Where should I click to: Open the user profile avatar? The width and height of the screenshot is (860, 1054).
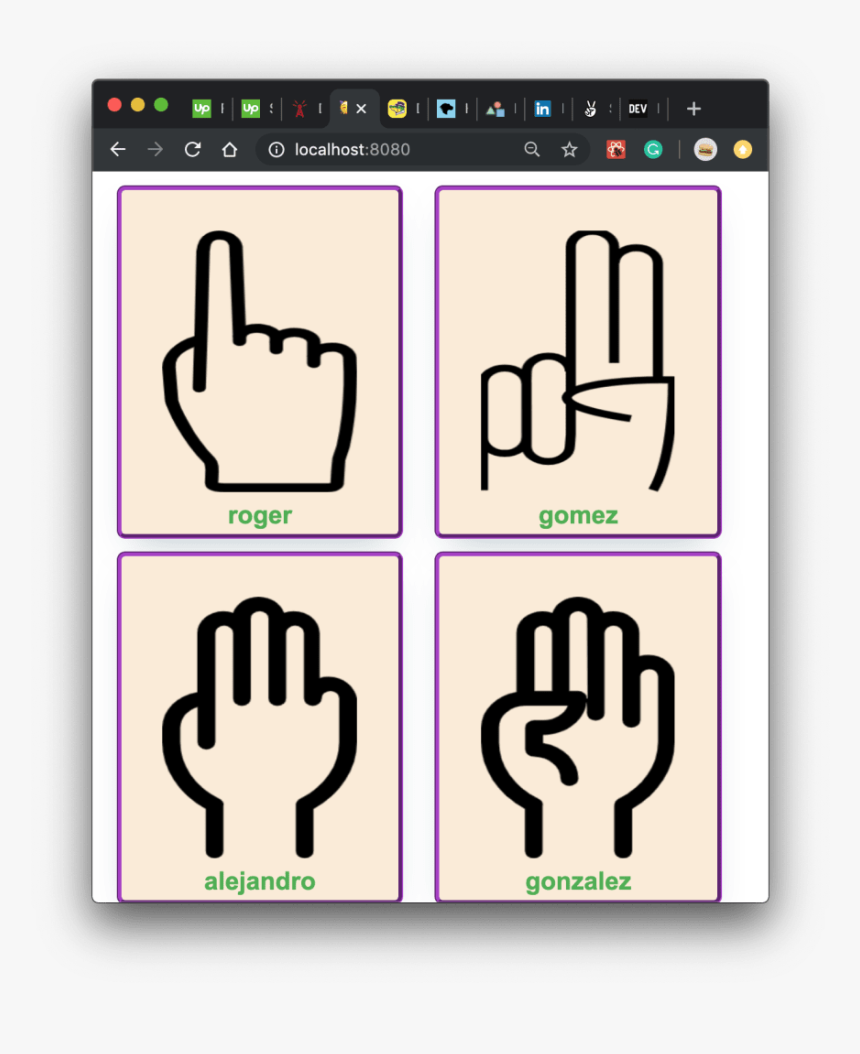coord(705,150)
